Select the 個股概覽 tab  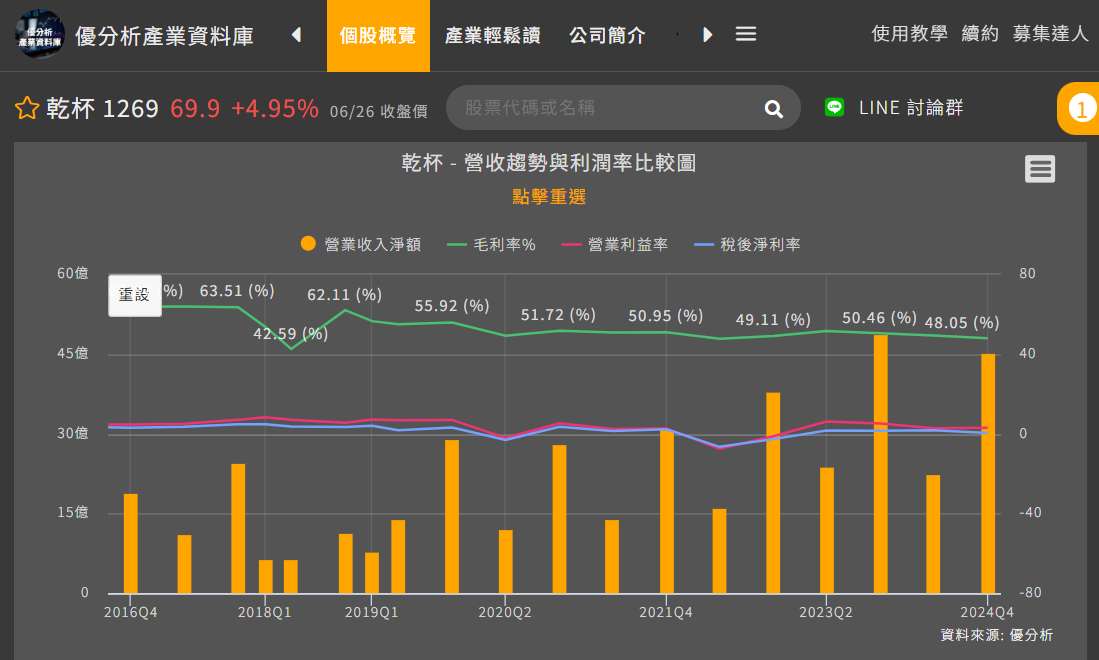coord(378,35)
